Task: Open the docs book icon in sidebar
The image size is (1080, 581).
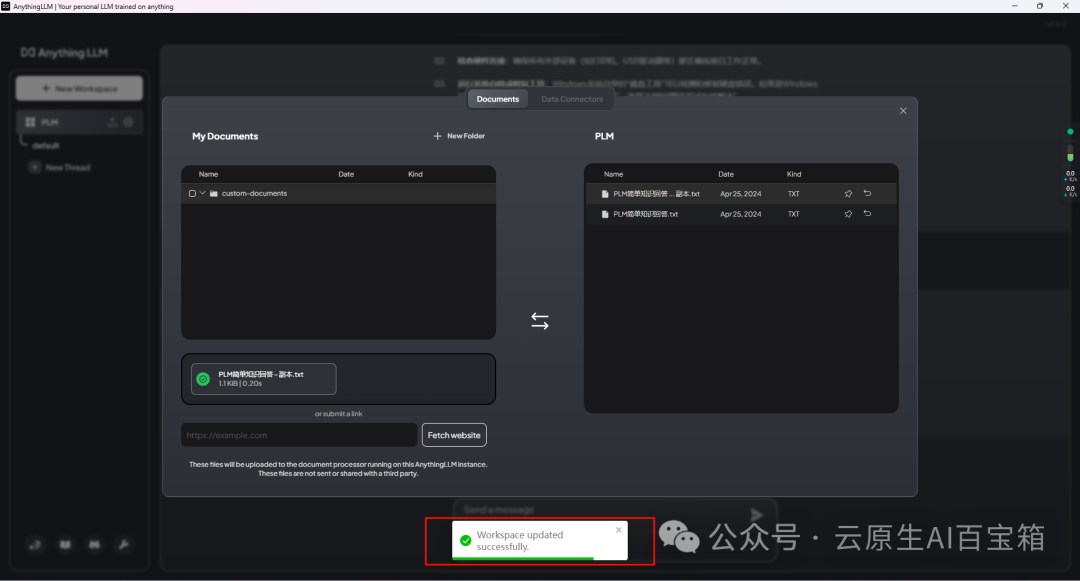Action: 65,545
